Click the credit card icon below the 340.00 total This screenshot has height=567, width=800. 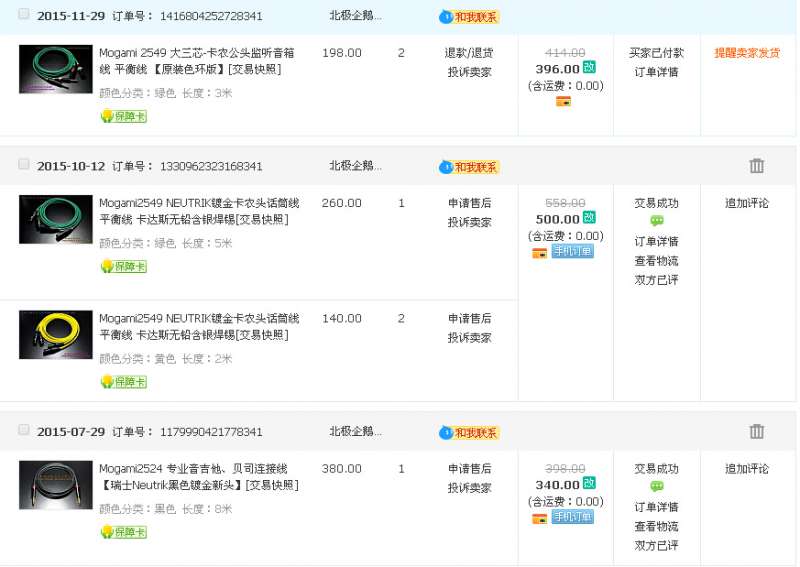point(539,518)
